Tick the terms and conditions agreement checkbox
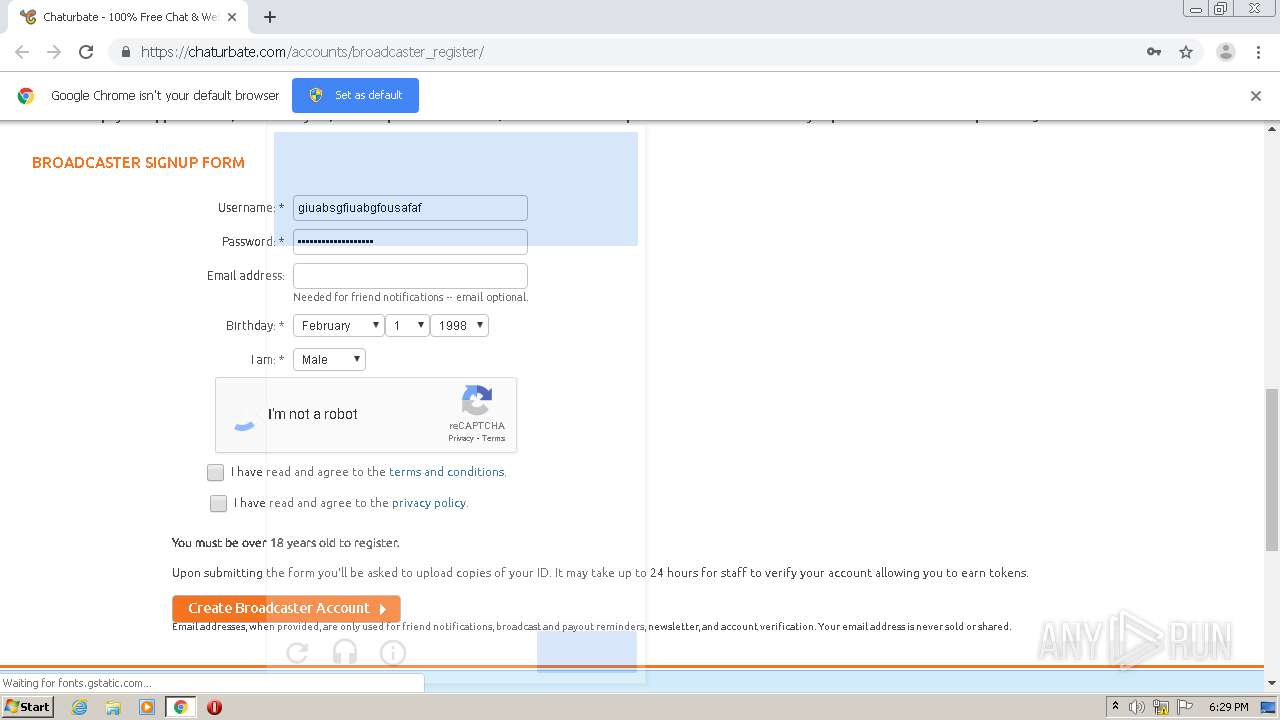The height and width of the screenshot is (720, 1280). (215, 472)
